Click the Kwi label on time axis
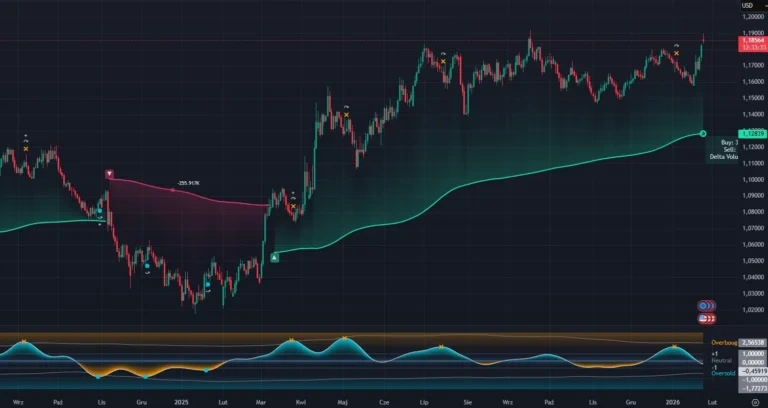768x408 pixels. pos(301,403)
